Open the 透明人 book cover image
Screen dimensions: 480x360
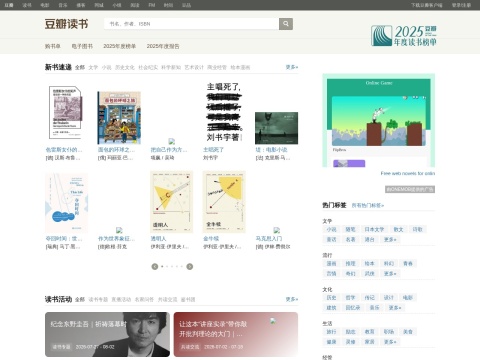171,202
